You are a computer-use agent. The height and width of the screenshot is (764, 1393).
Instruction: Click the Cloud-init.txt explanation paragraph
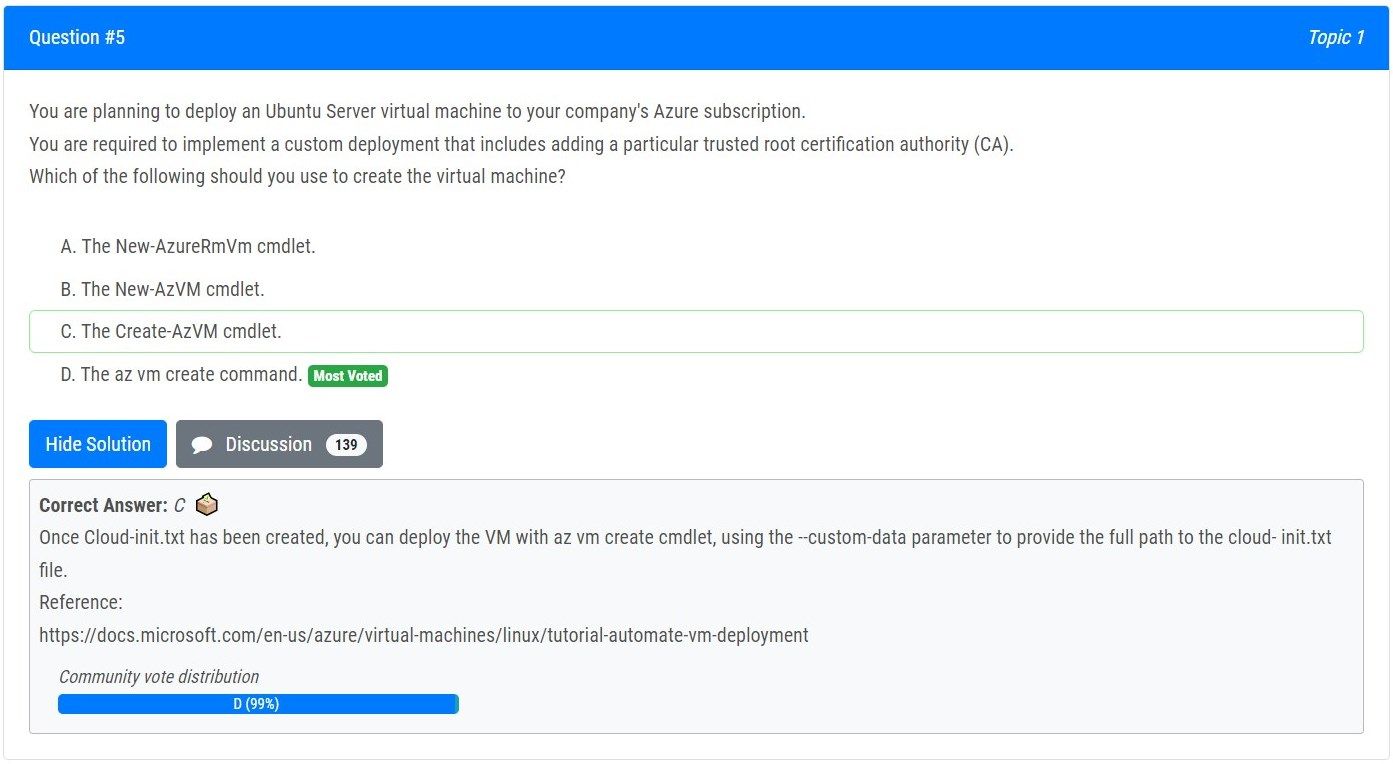pyautogui.click(x=685, y=537)
